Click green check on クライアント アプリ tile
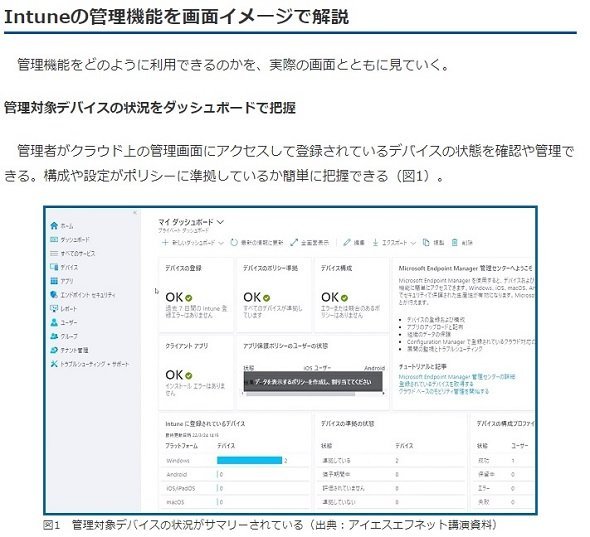 pyautogui.click(x=189, y=376)
